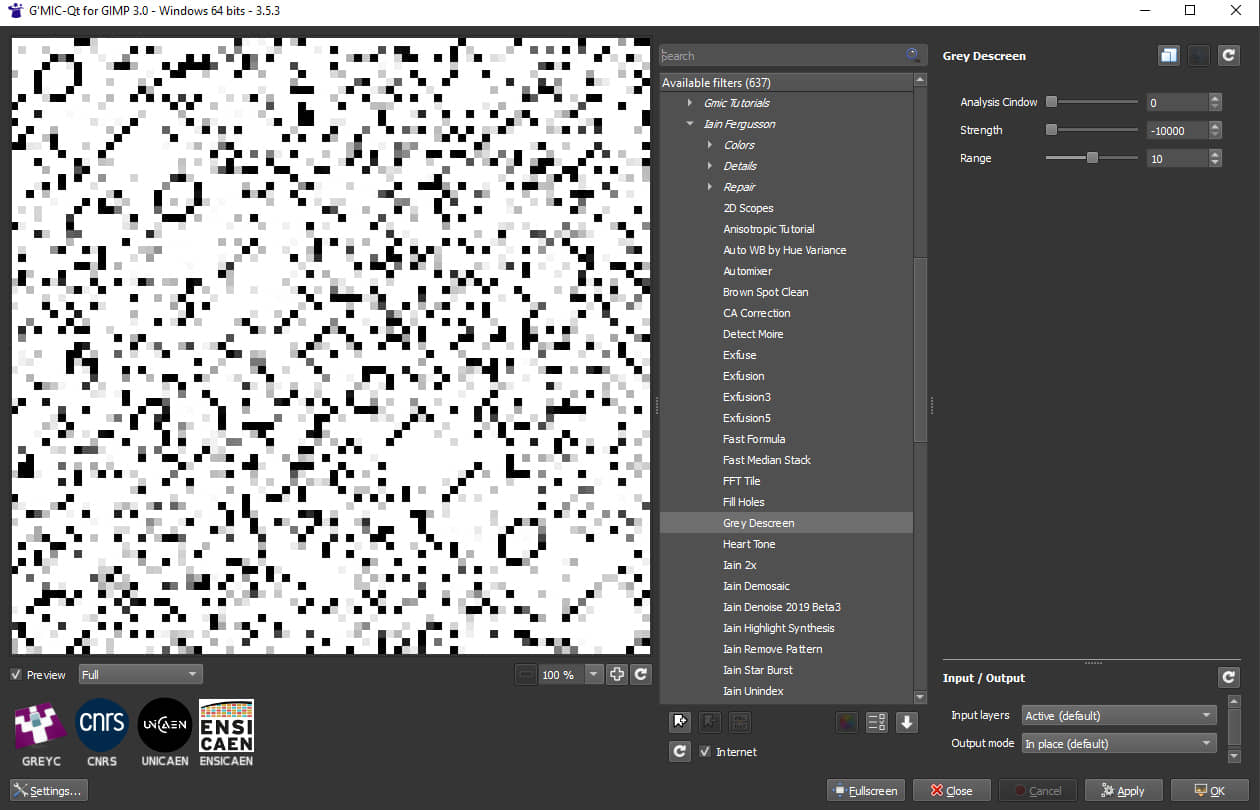1260x810 pixels.
Task: Open the color wheel selection mode icon
Action: [x=847, y=722]
